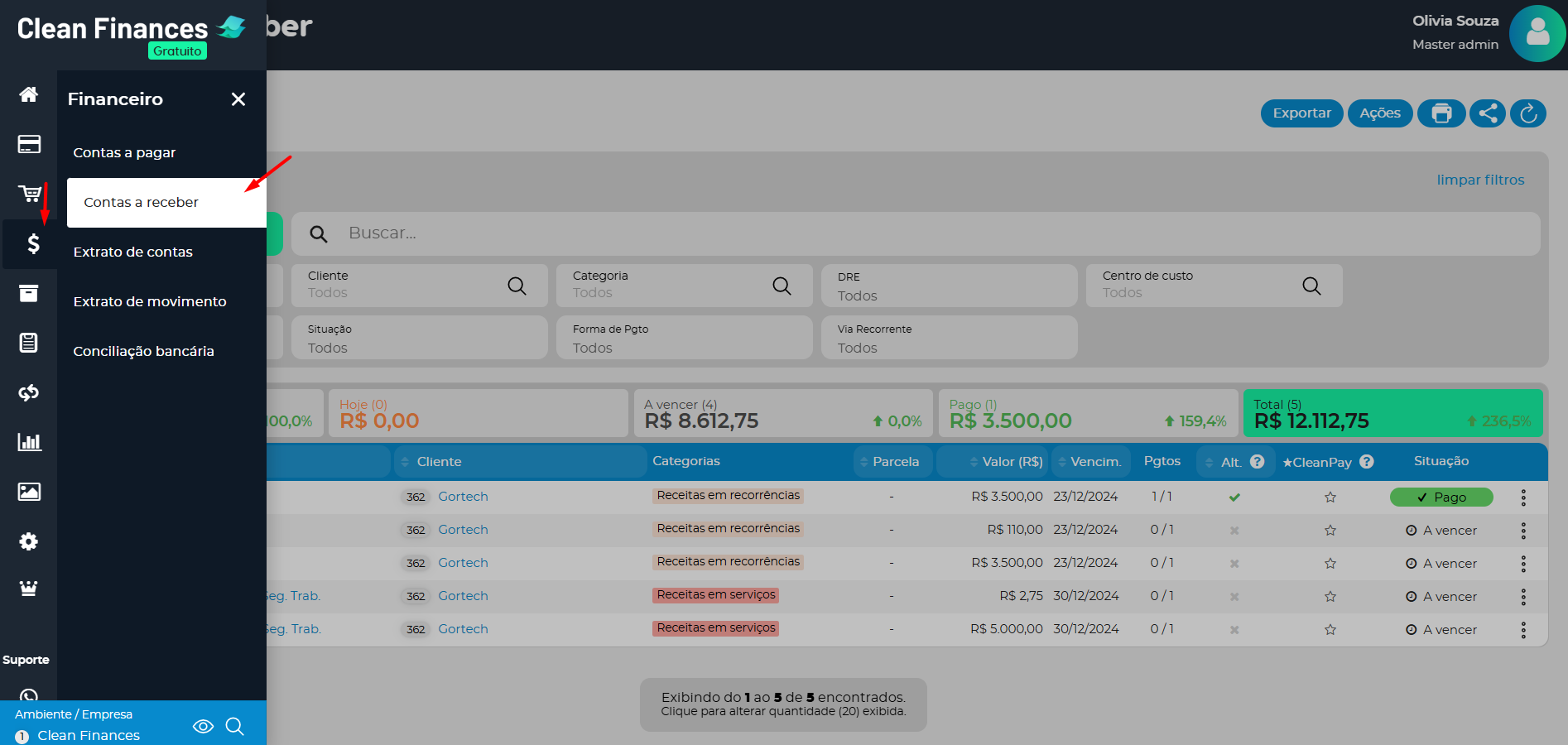Toggle the eye icon next to Ambiente/Empresa

click(x=203, y=726)
